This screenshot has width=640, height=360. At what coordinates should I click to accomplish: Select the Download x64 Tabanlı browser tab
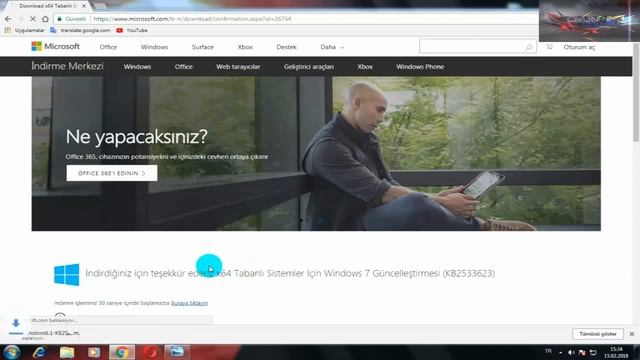coord(48,6)
